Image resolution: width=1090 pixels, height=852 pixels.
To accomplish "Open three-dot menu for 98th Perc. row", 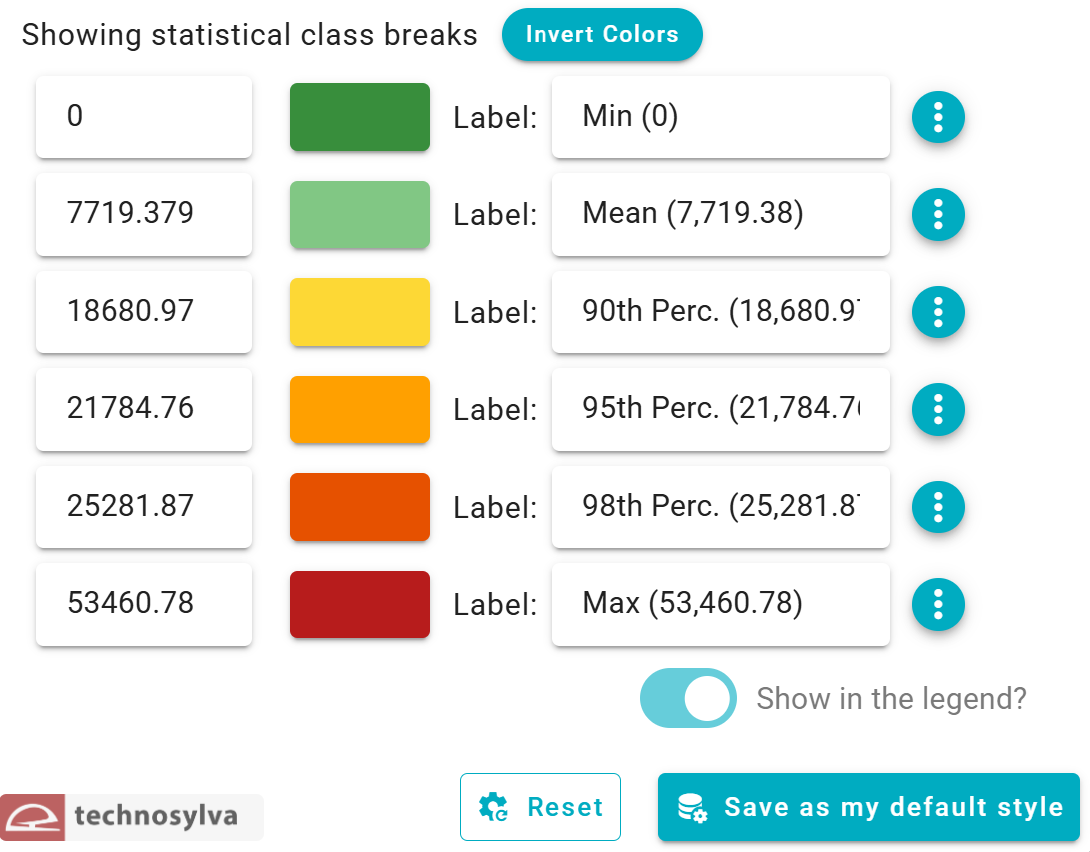I will point(938,507).
